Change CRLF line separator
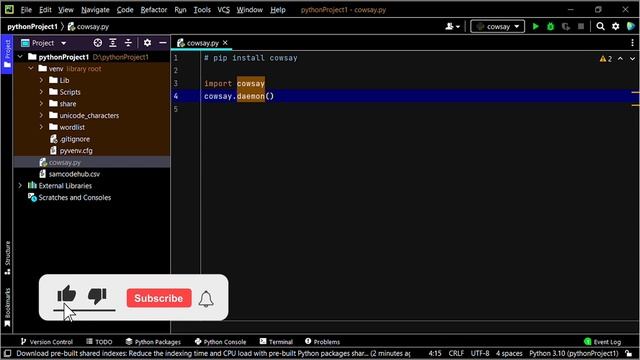The image size is (640, 360). coord(456,353)
